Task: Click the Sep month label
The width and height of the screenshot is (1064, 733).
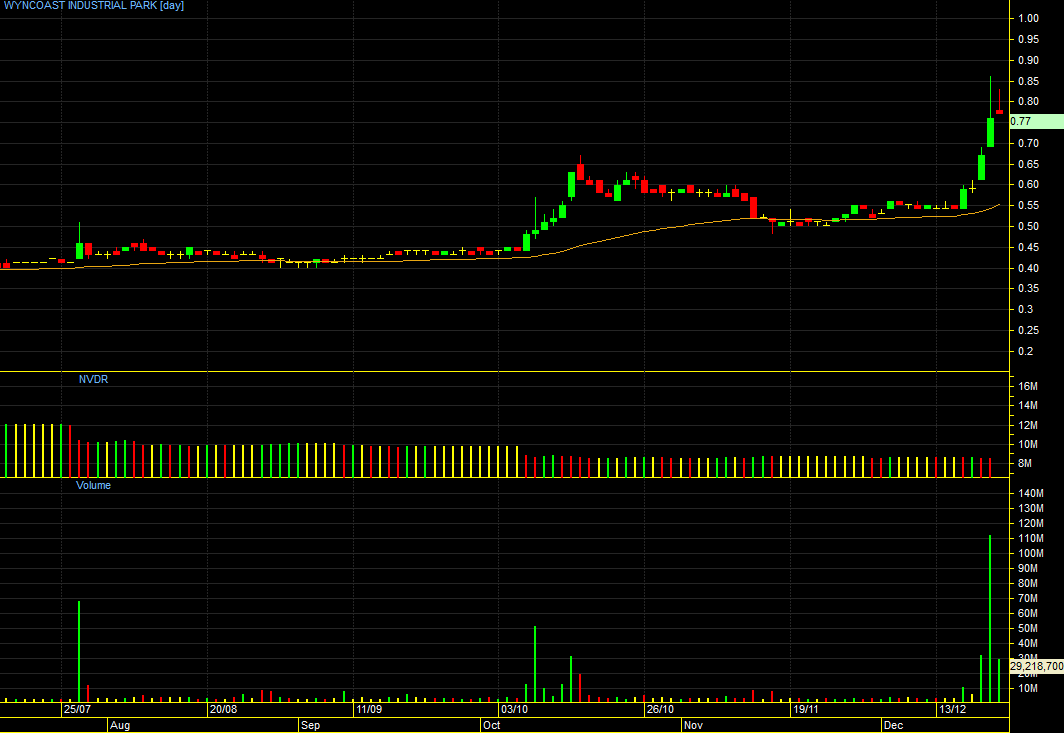Action: [x=310, y=726]
